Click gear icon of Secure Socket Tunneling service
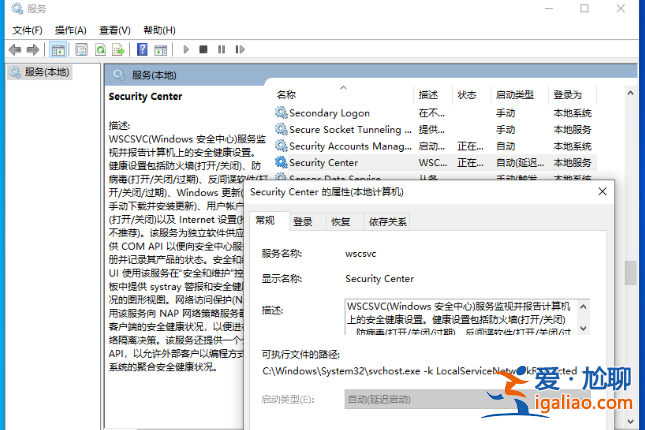The height and width of the screenshot is (430, 645). (281, 129)
